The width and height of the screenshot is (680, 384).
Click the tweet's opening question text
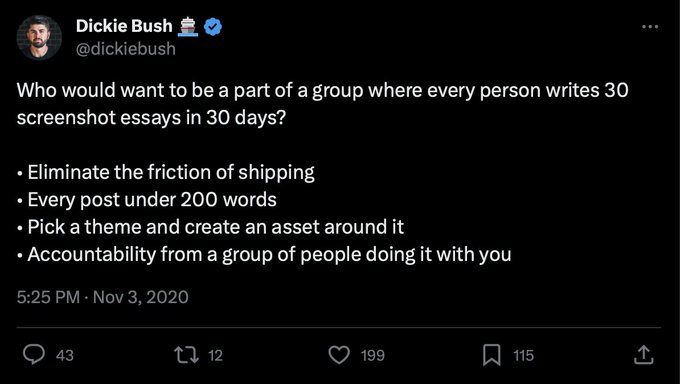point(323,104)
